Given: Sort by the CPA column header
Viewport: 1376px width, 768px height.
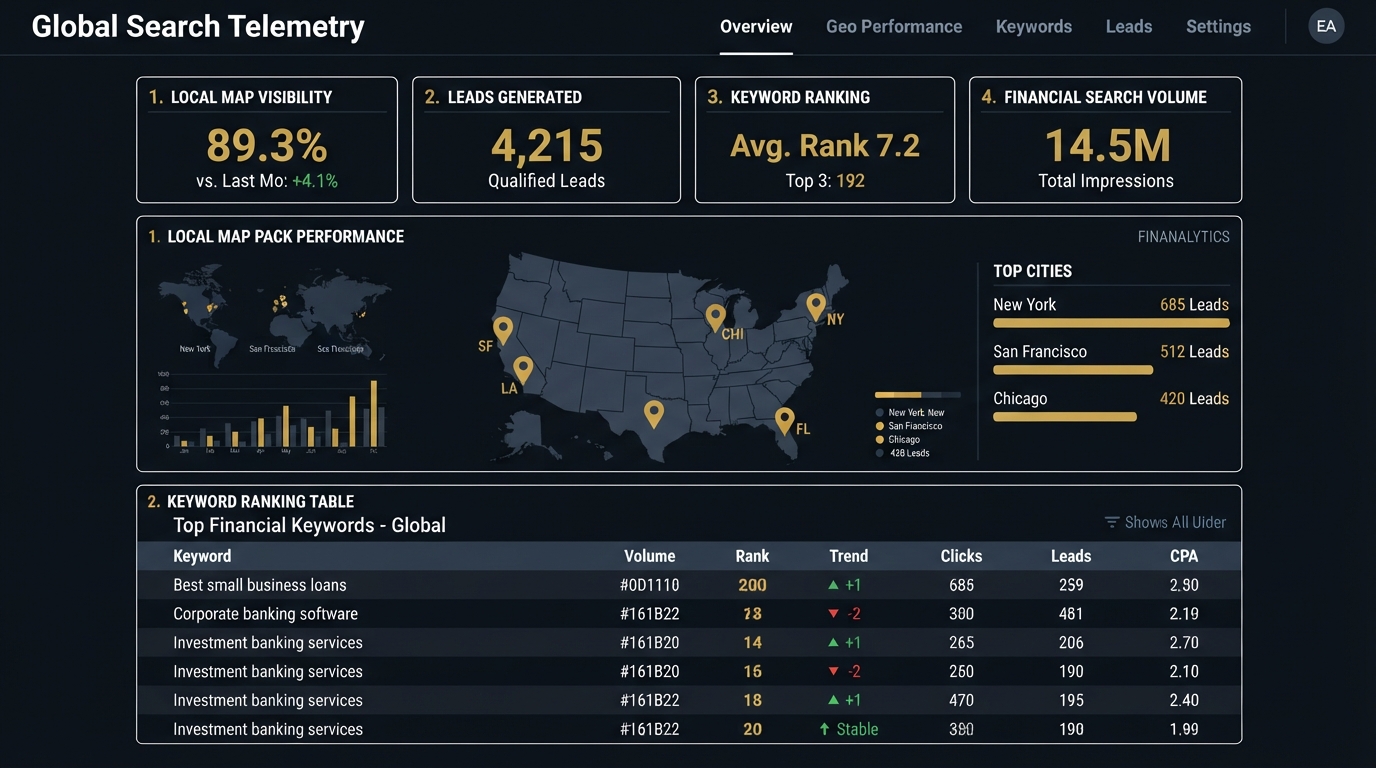Looking at the screenshot, I should point(1184,556).
